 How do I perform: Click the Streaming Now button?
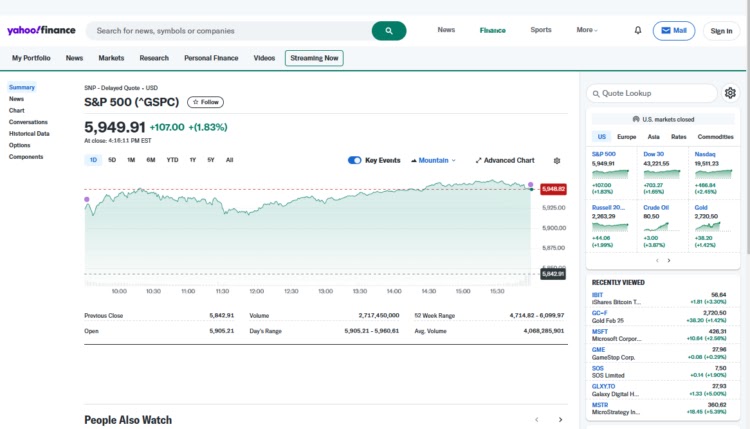pyautogui.click(x=314, y=58)
